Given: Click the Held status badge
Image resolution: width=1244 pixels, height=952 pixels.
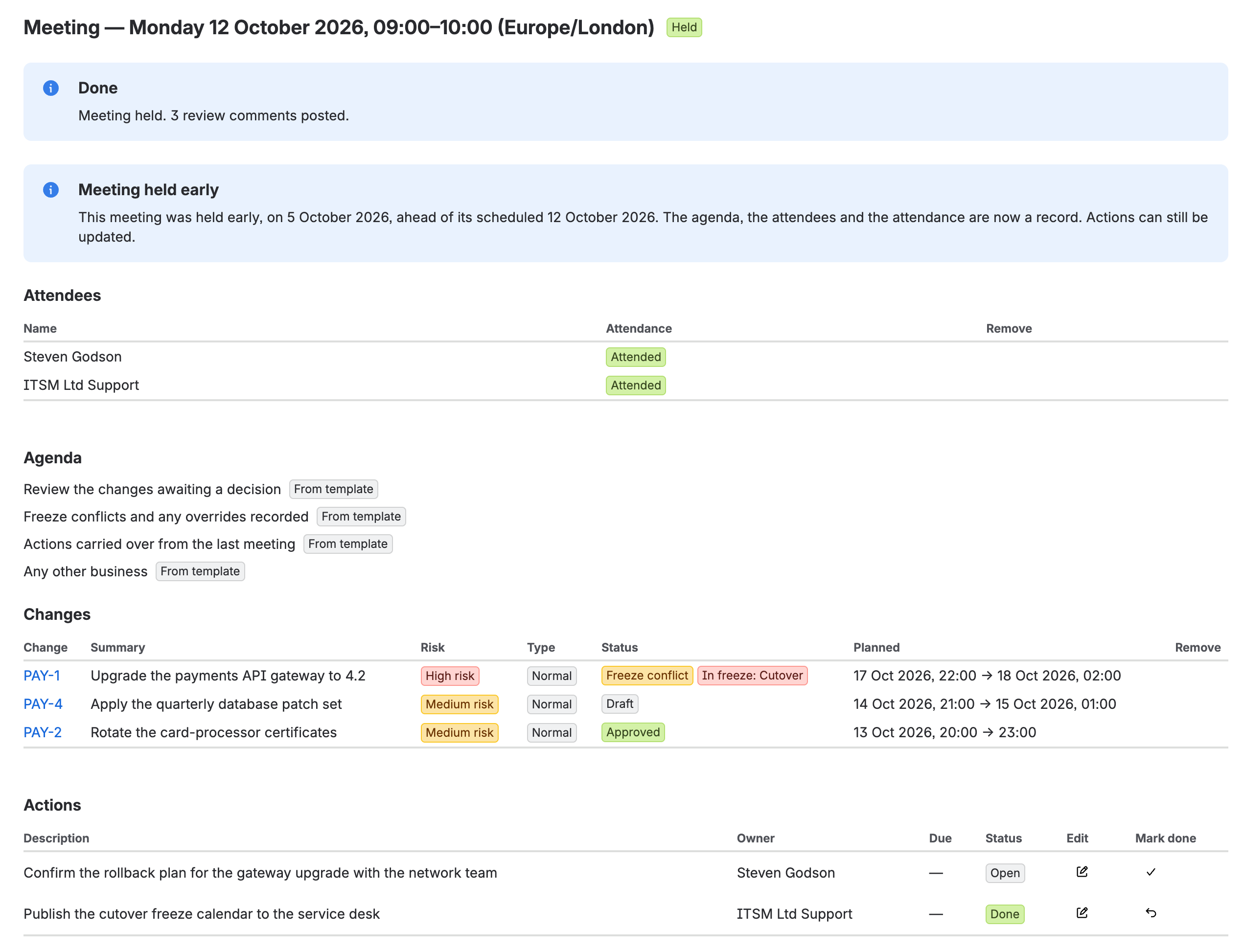Looking at the screenshot, I should click(x=684, y=27).
